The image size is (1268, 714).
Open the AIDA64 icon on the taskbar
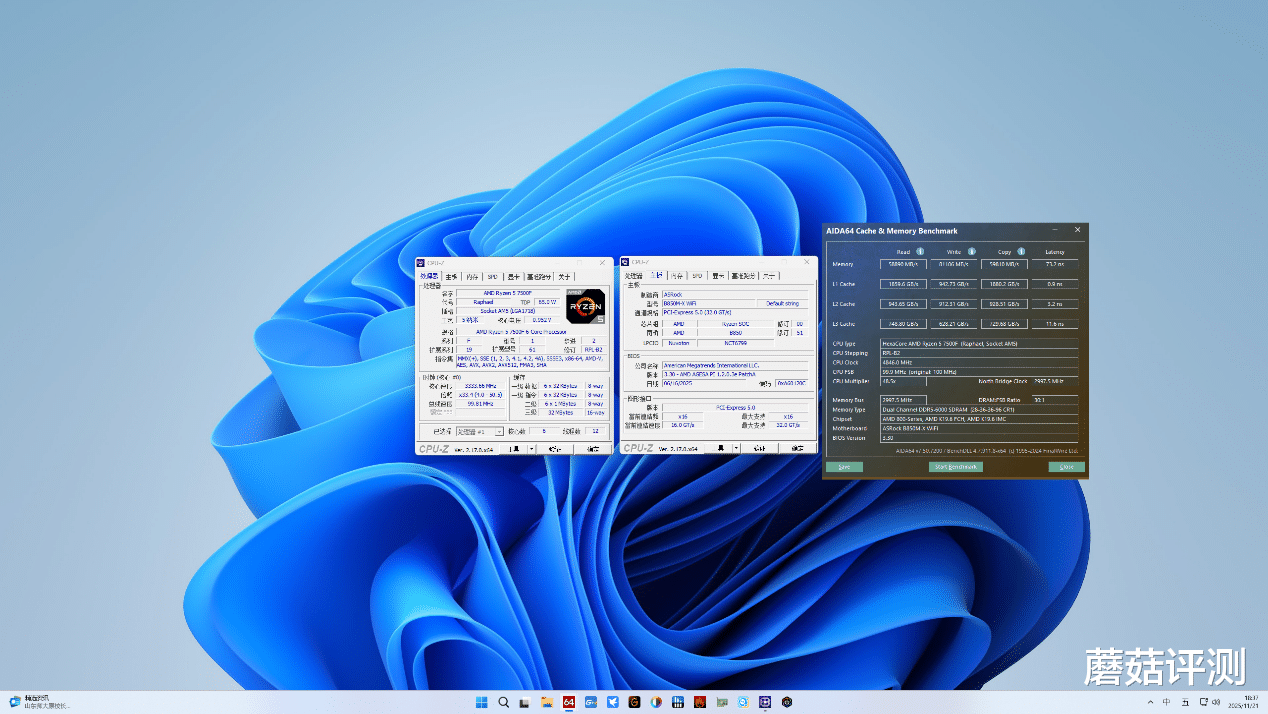pos(569,702)
